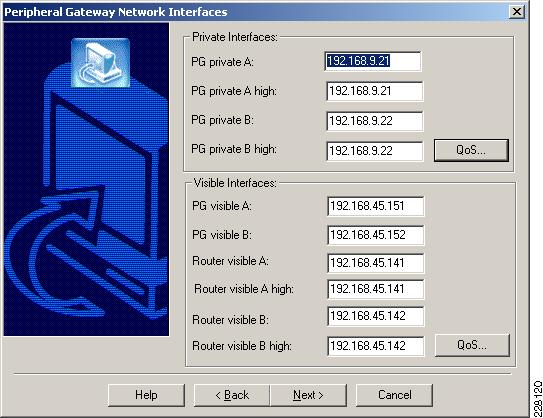Cancel the gateway setup wizard
Viewport: 543px width, 418px height.
[394, 395]
